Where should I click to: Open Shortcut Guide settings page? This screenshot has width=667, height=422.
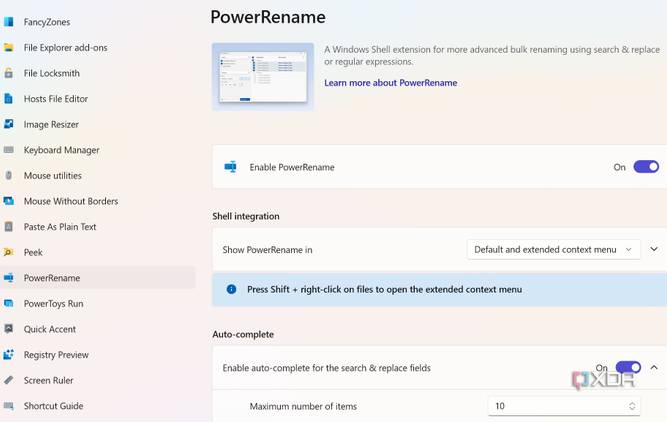(54, 406)
